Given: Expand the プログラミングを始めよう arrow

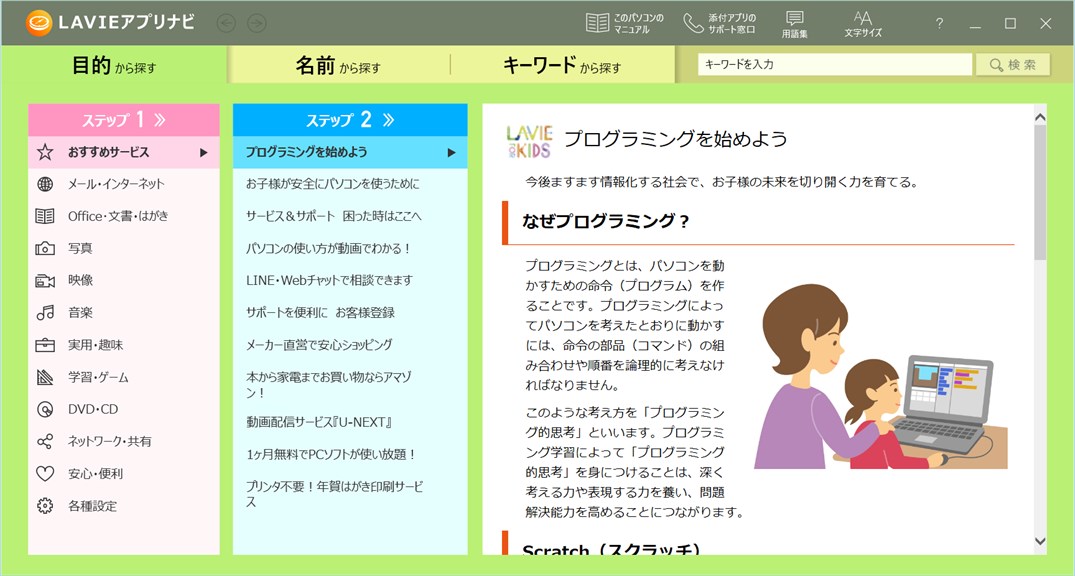Looking at the screenshot, I should coord(451,152).
